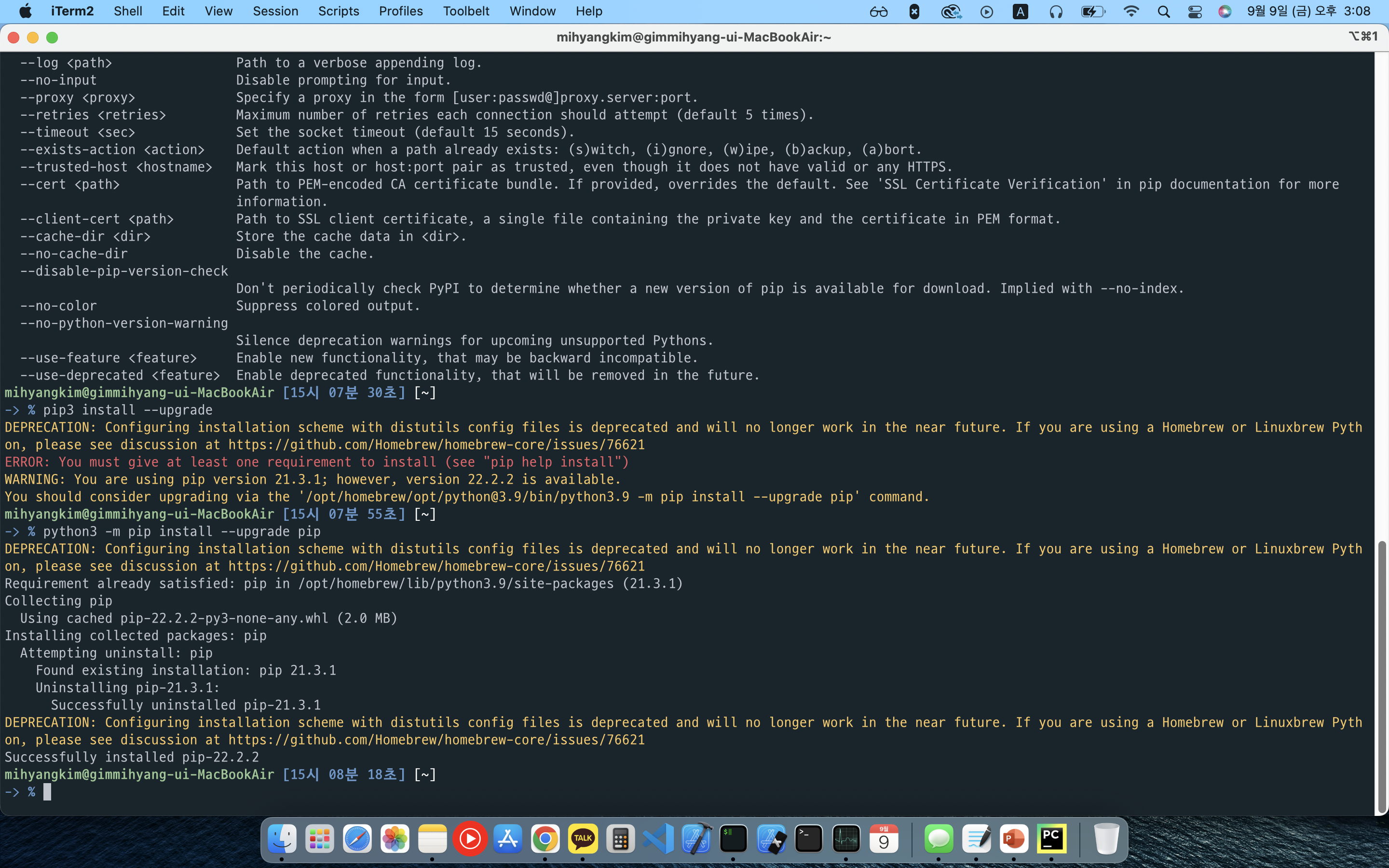The image size is (1389, 868).
Task: Open PyCharm from the dock
Action: pyautogui.click(x=1051, y=839)
